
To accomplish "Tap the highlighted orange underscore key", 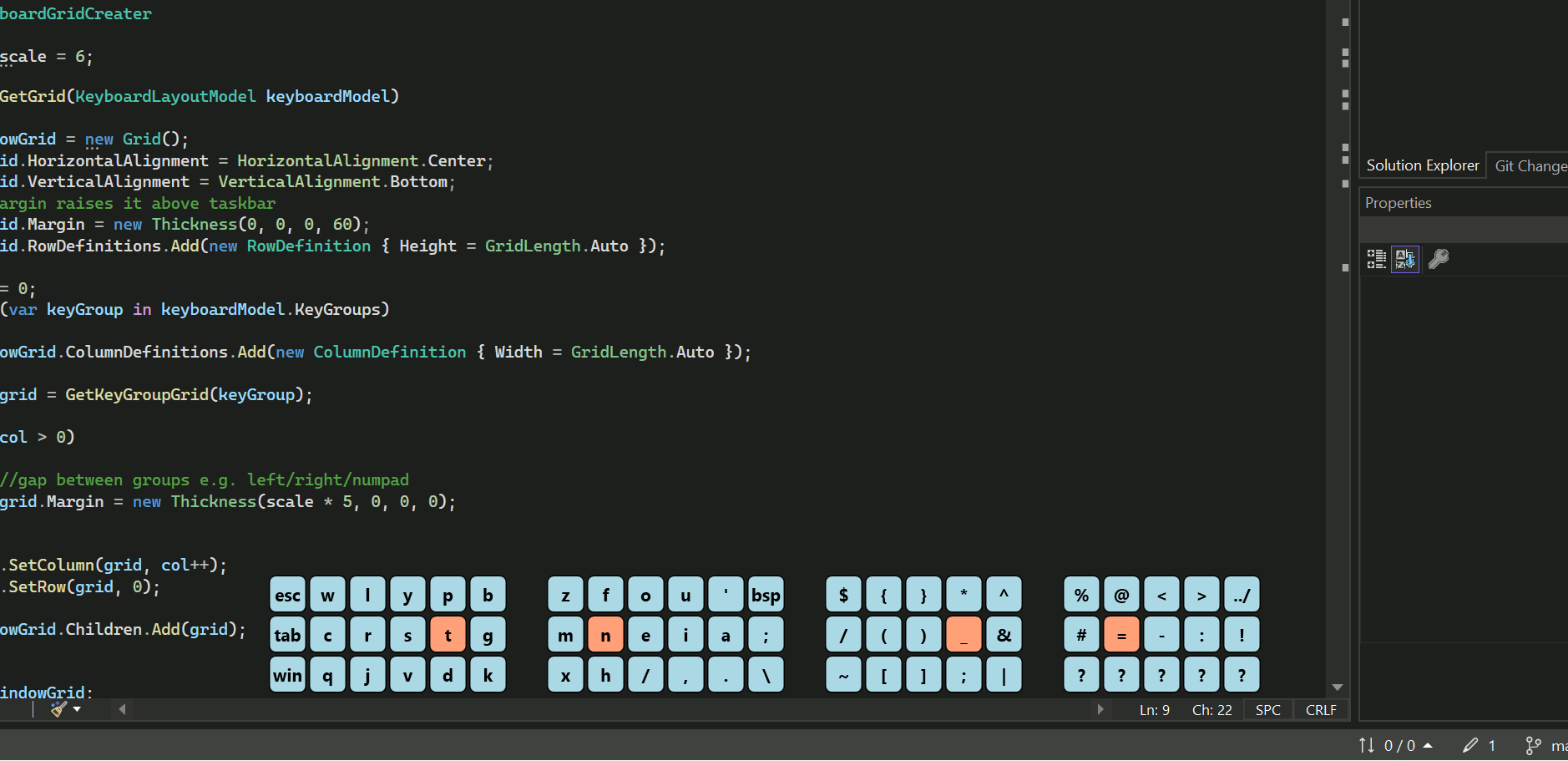I will coord(964,635).
